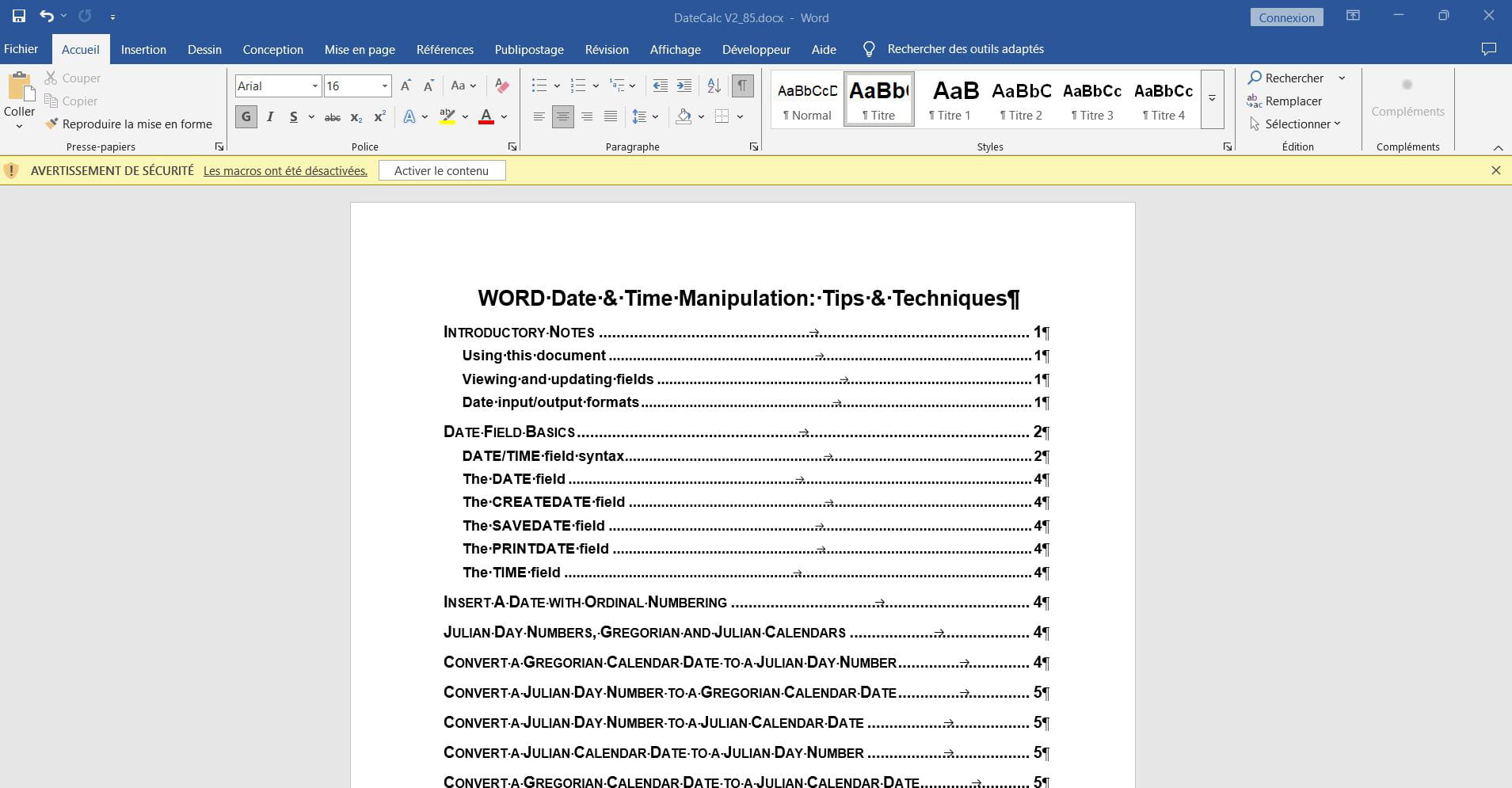This screenshot has height=788, width=1512.
Task: Open the font color dropdown arrow
Action: coord(504,117)
